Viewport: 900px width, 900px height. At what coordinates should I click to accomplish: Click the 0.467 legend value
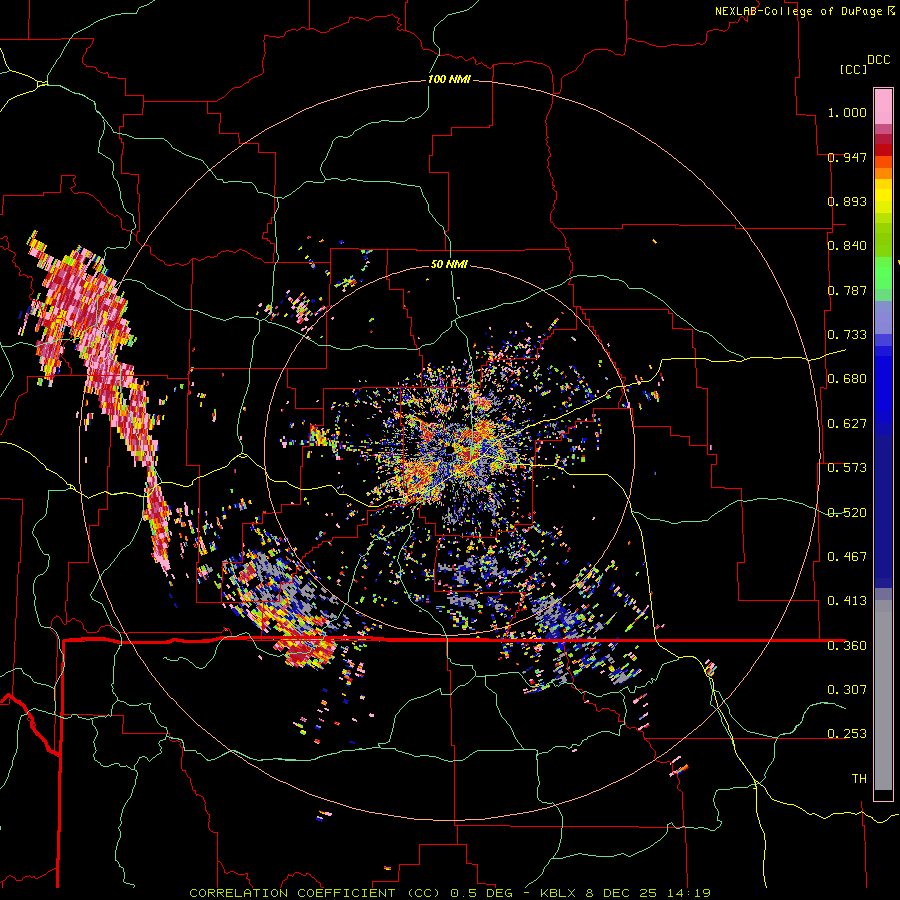coord(847,557)
